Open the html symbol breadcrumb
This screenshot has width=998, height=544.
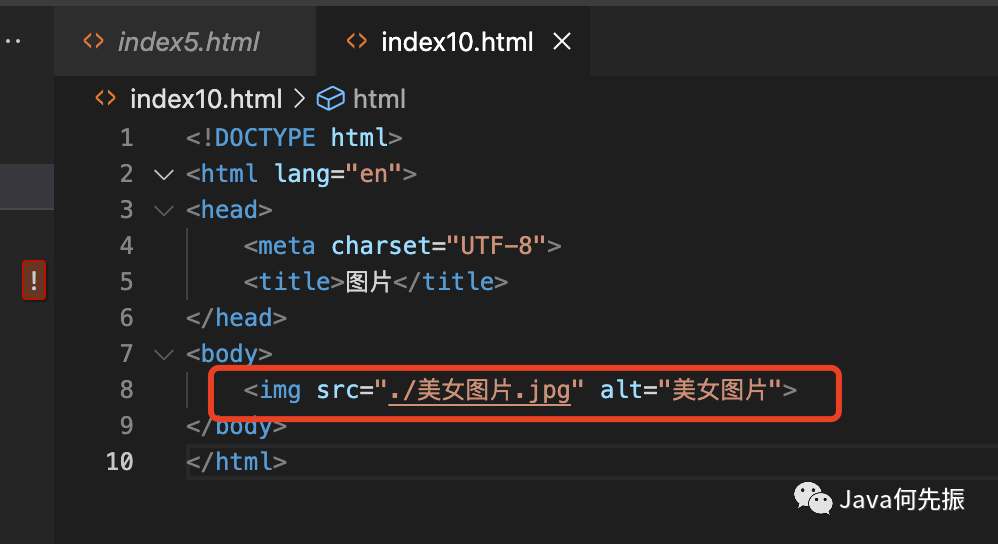pos(379,99)
